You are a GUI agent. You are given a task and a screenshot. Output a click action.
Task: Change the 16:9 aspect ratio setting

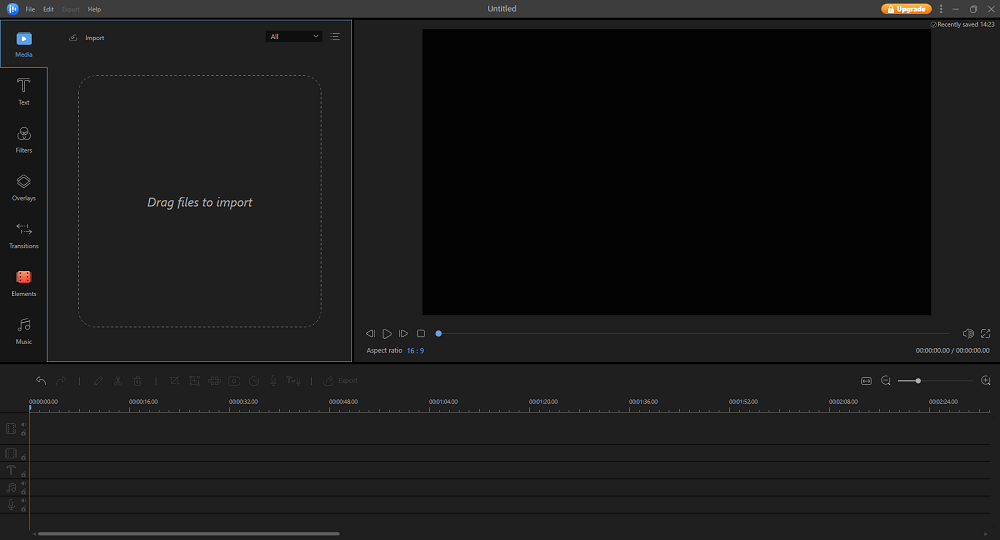point(415,351)
